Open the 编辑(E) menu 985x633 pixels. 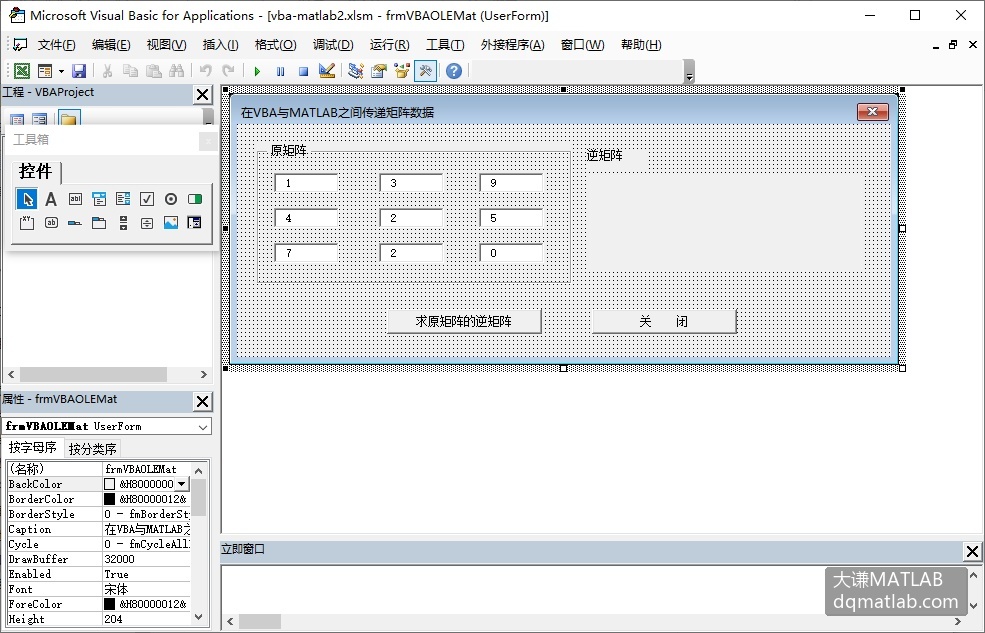pyautogui.click(x=111, y=45)
